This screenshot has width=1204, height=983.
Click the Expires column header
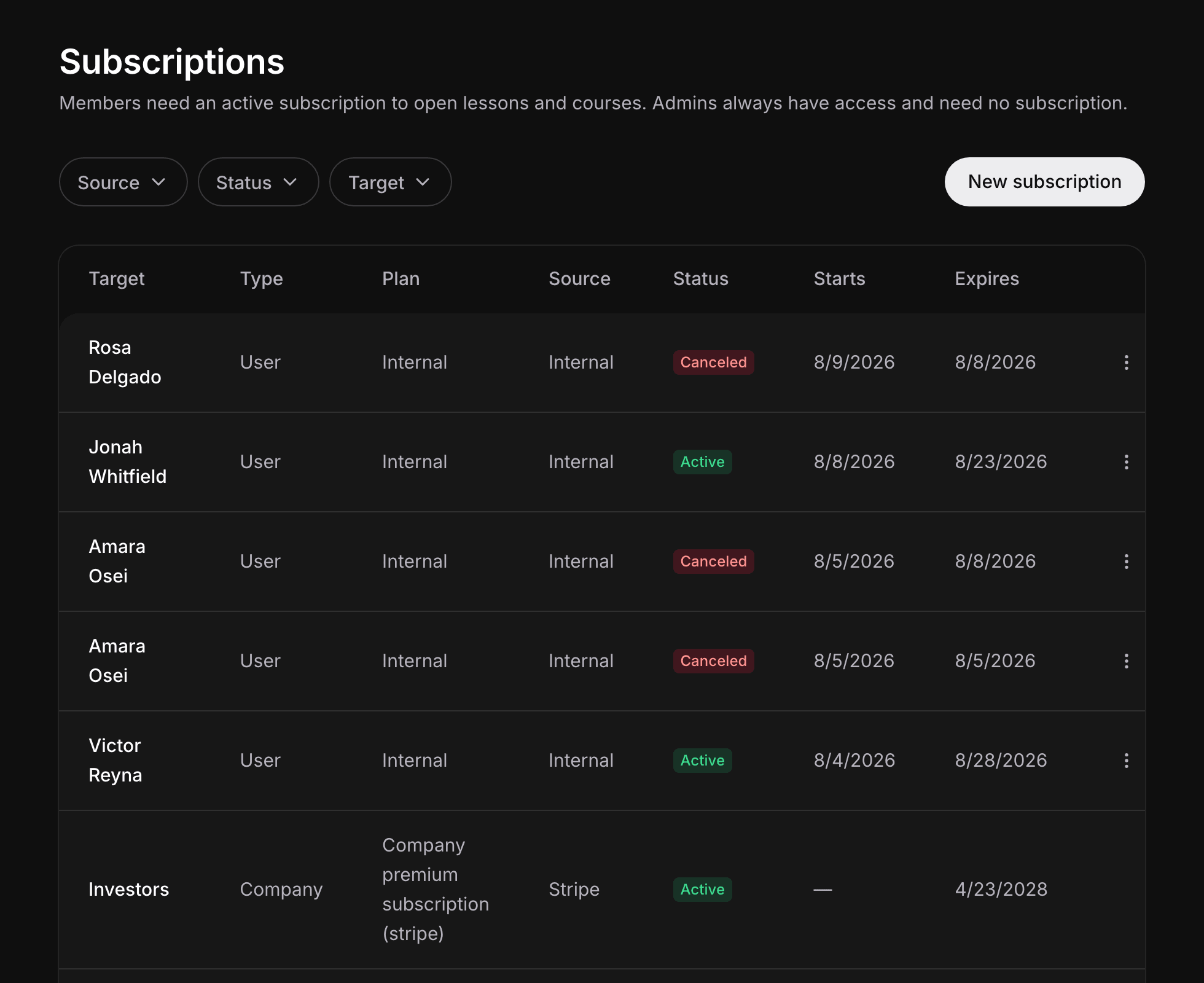pyautogui.click(x=987, y=279)
